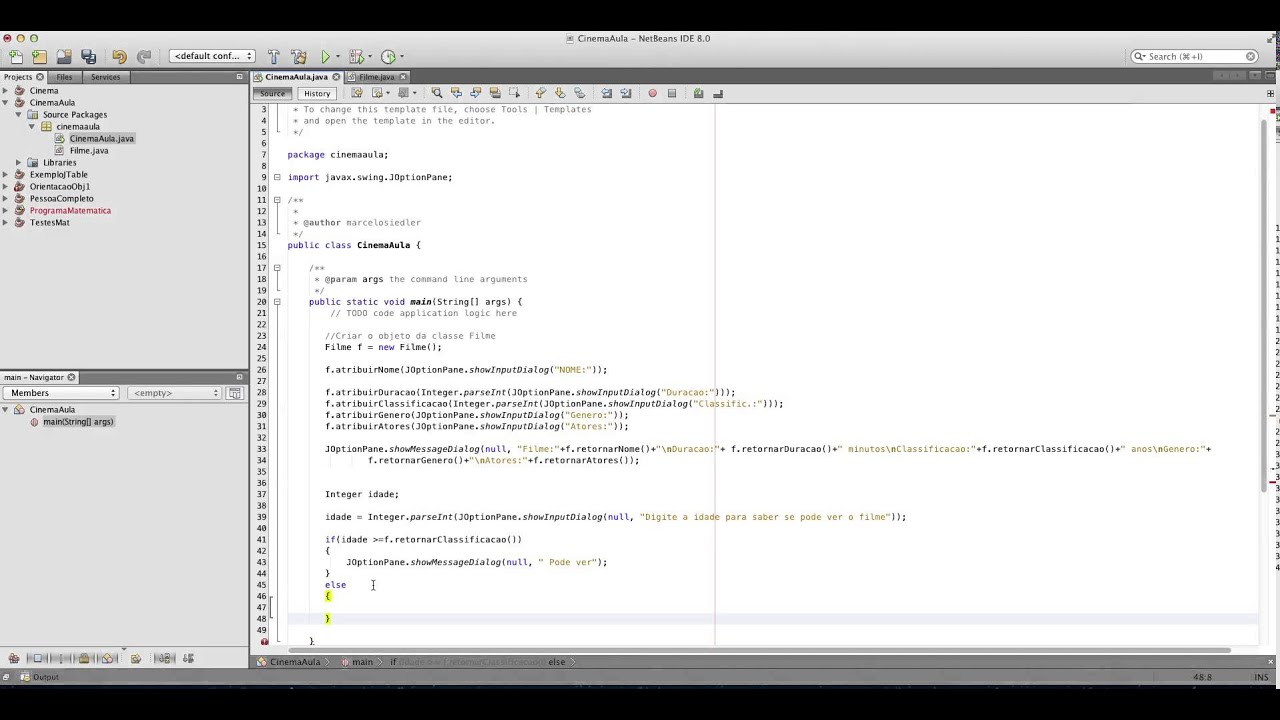
Task: Expand the PessoaCompleto project node
Action: tap(6, 199)
